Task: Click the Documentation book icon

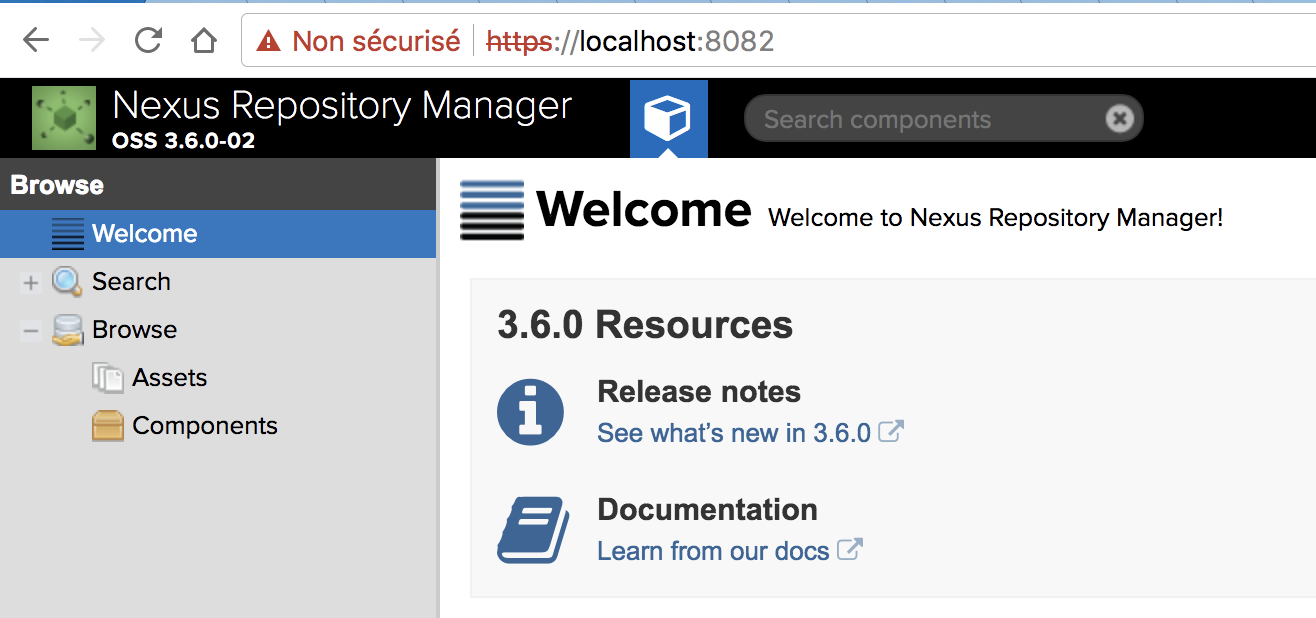Action: [x=533, y=530]
